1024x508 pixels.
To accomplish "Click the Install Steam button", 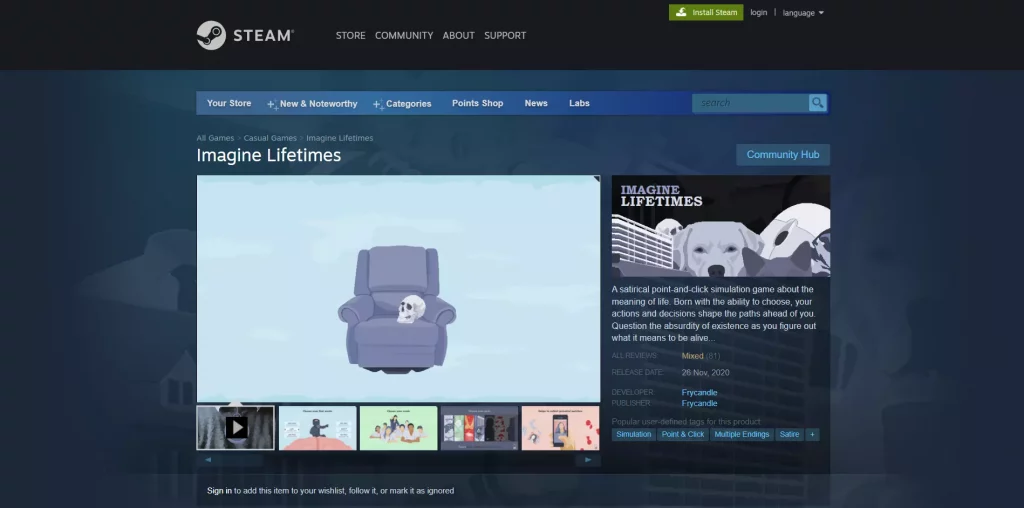I will [706, 12].
